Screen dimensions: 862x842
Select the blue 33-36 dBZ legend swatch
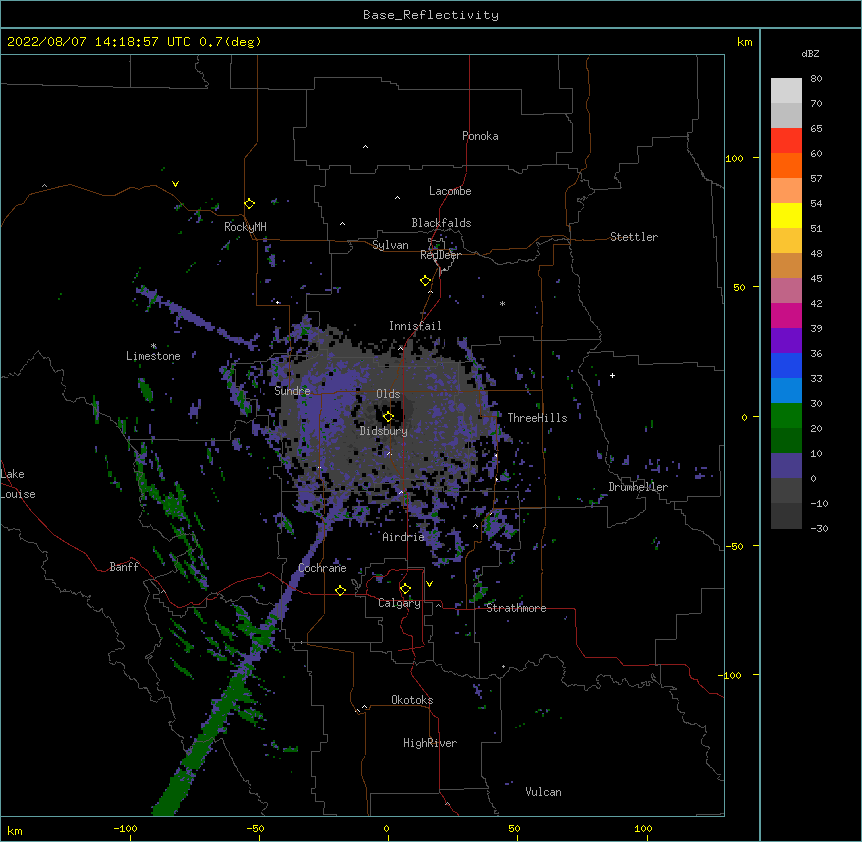coord(786,365)
